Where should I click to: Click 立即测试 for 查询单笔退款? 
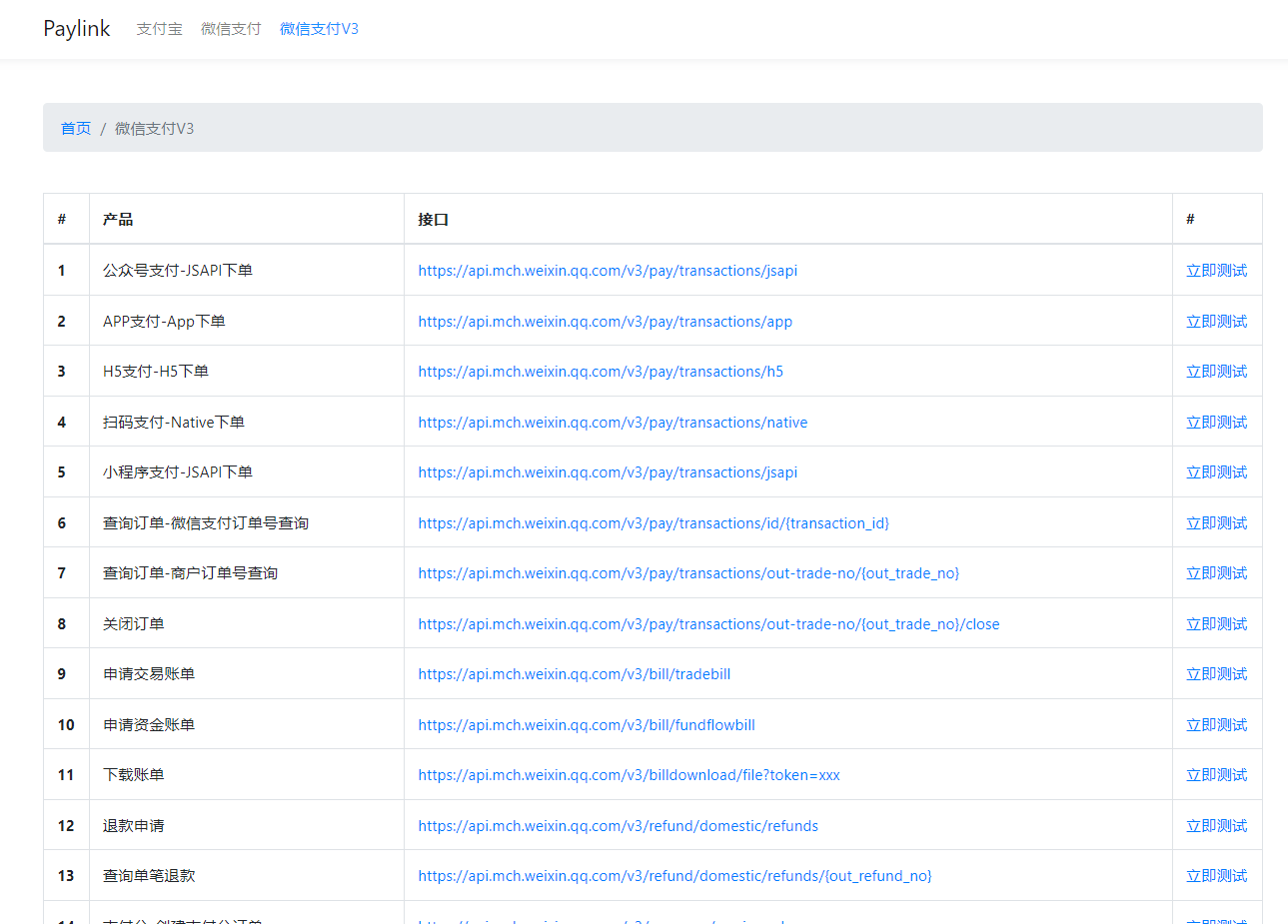pos(1216,876)
